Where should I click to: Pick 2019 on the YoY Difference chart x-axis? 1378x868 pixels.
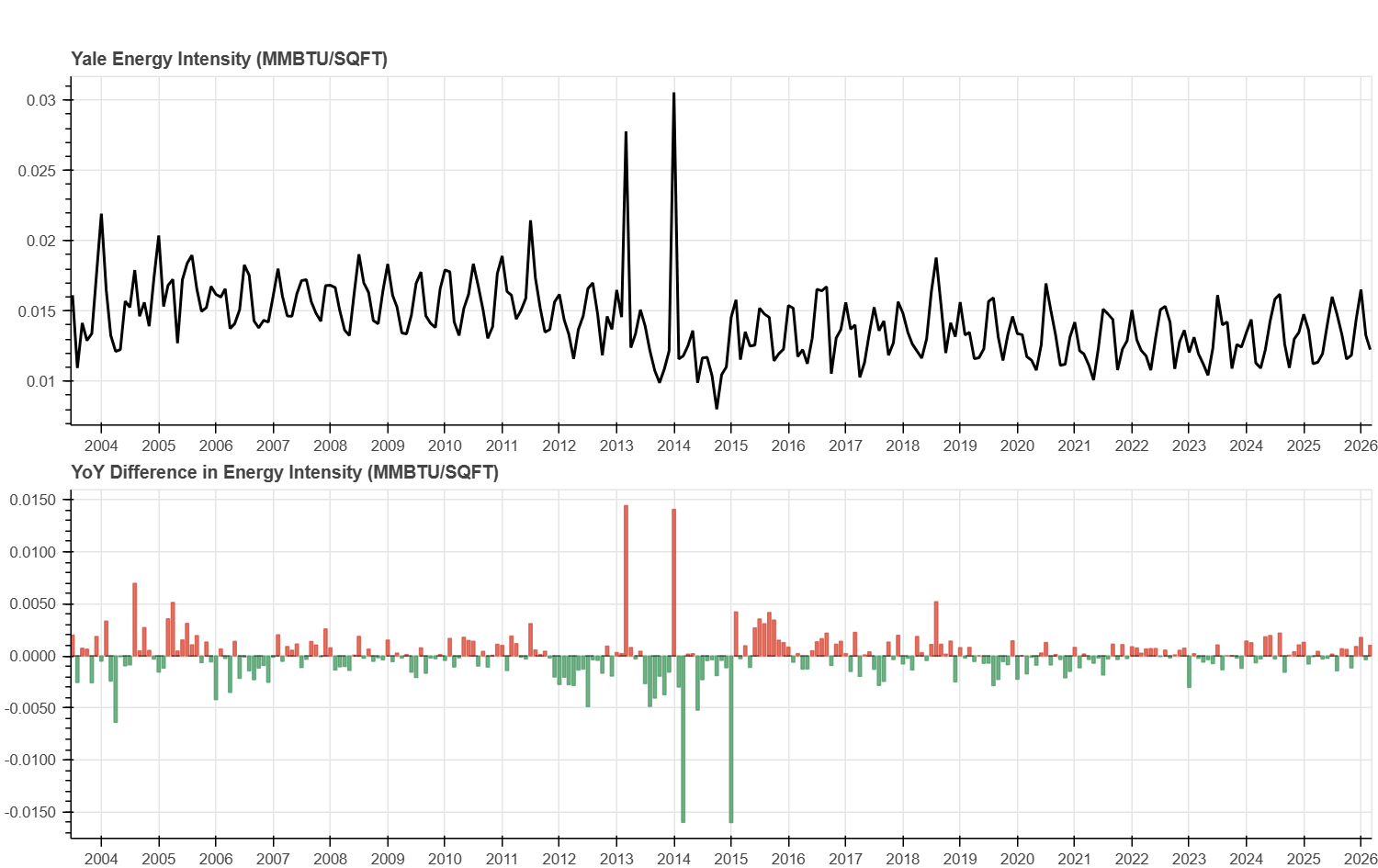coord(960,859)
